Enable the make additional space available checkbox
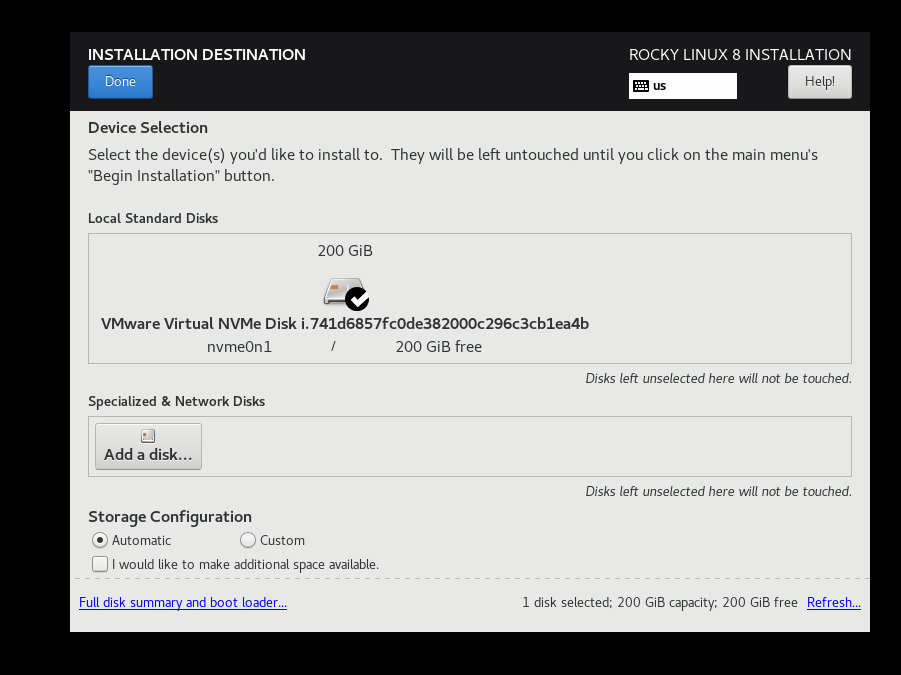The height and width of the screenshot is (675, 901). 100,564
